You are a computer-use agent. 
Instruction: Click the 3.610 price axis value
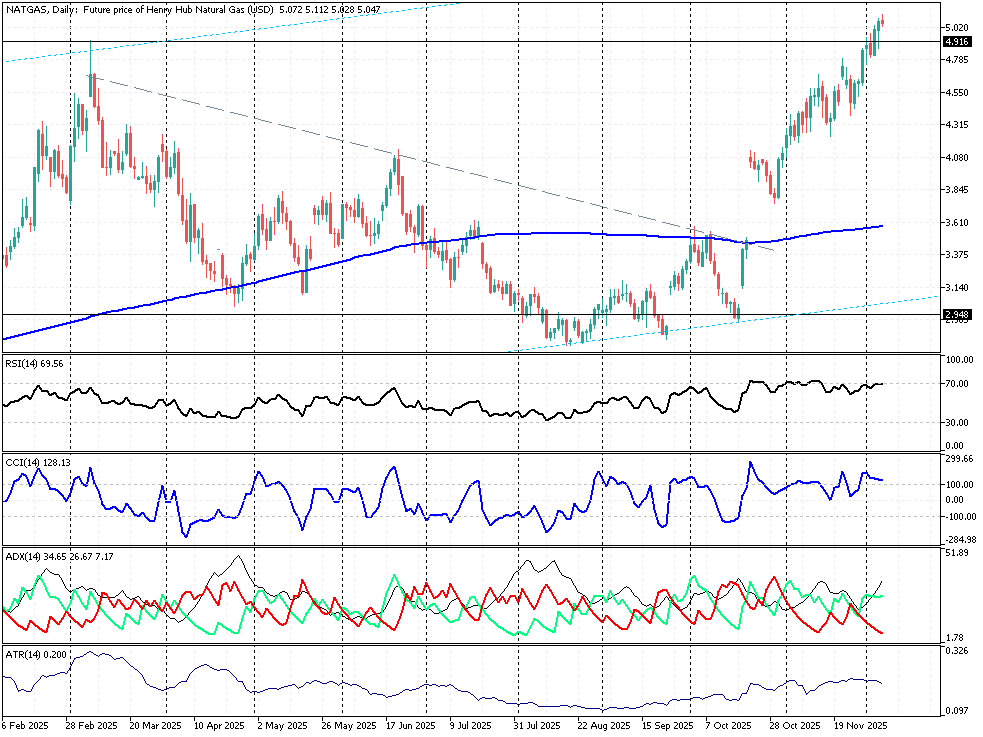click(x=955, y=223)
